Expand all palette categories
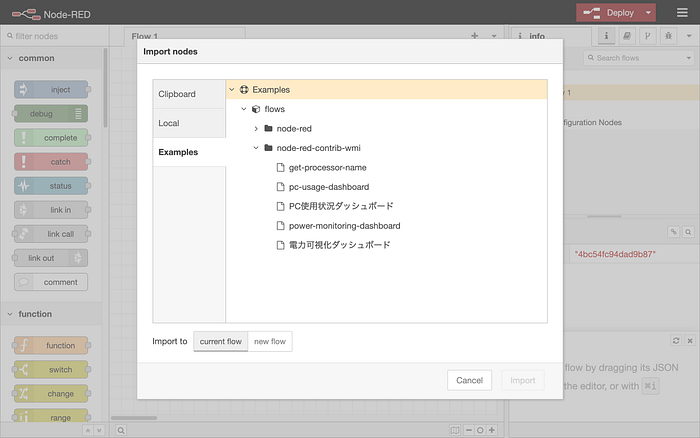700x438 pixels. (x=99, y=430)
